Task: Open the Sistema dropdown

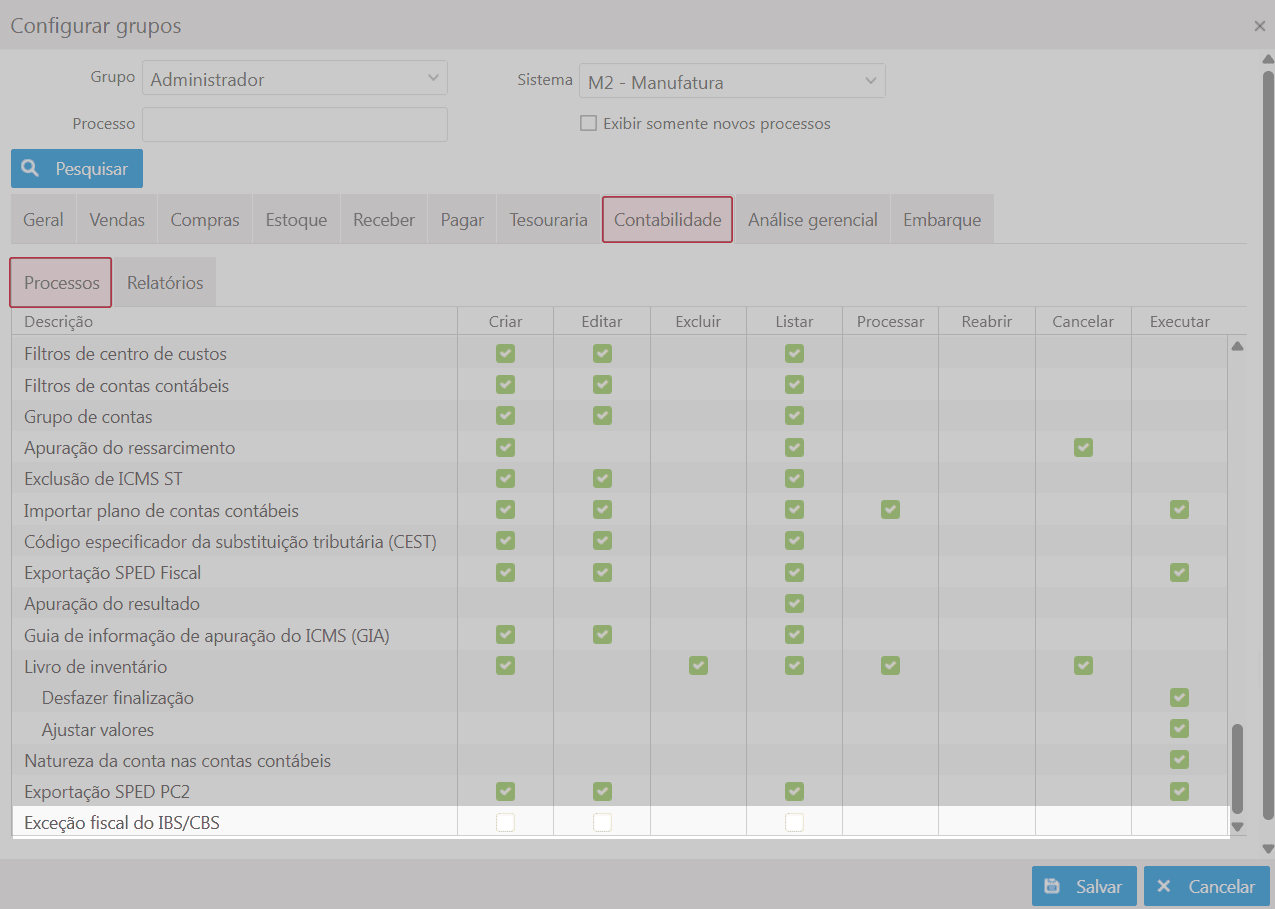Action: tap(732, 82)
